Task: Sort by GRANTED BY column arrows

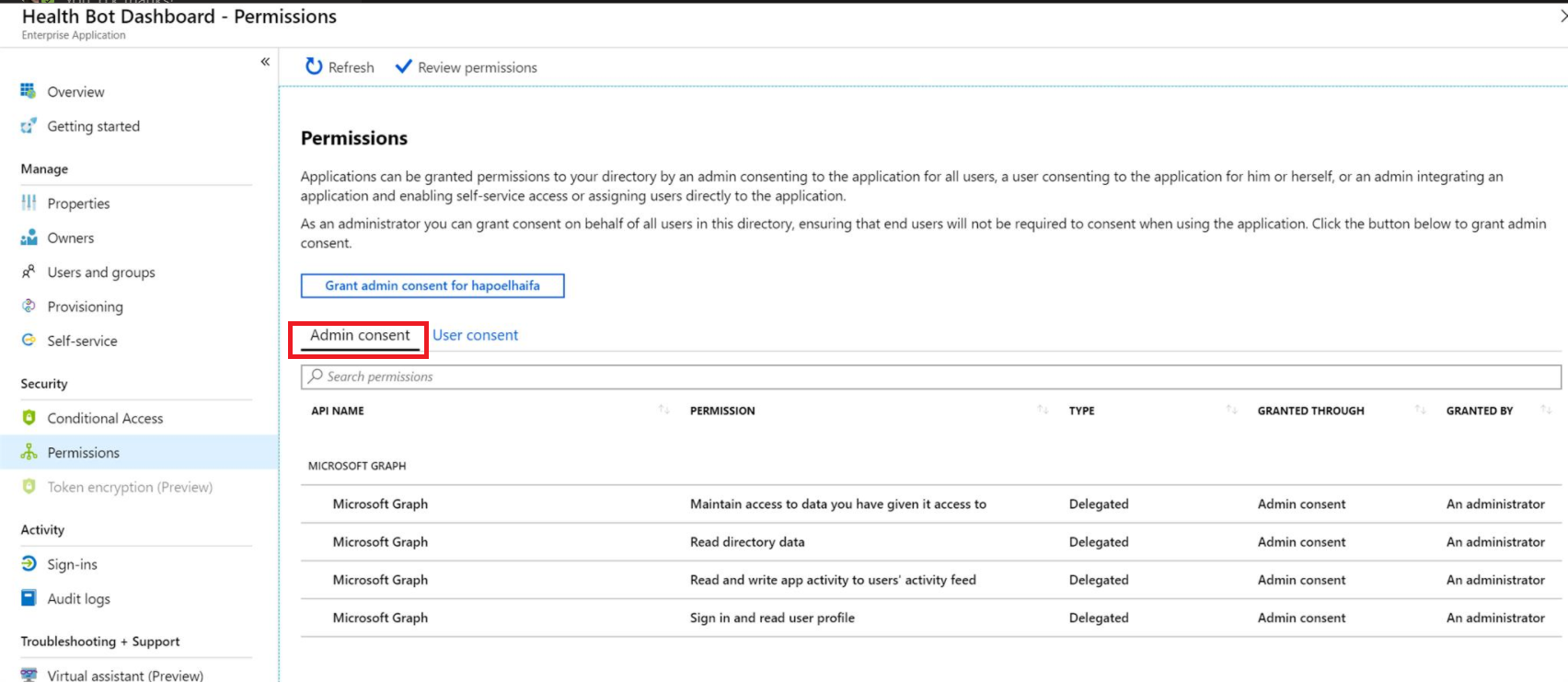Action: coord(1546,410)
